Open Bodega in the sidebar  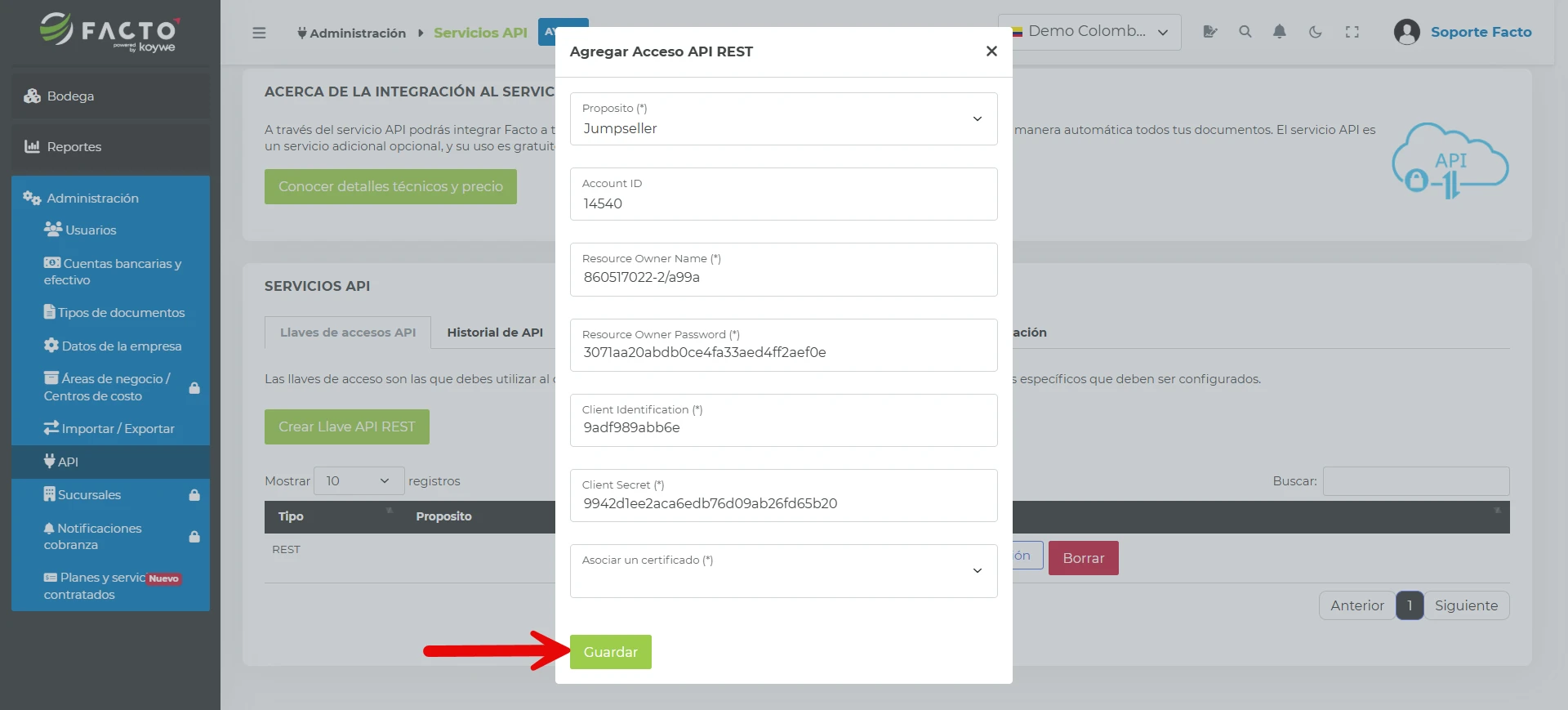110,96
